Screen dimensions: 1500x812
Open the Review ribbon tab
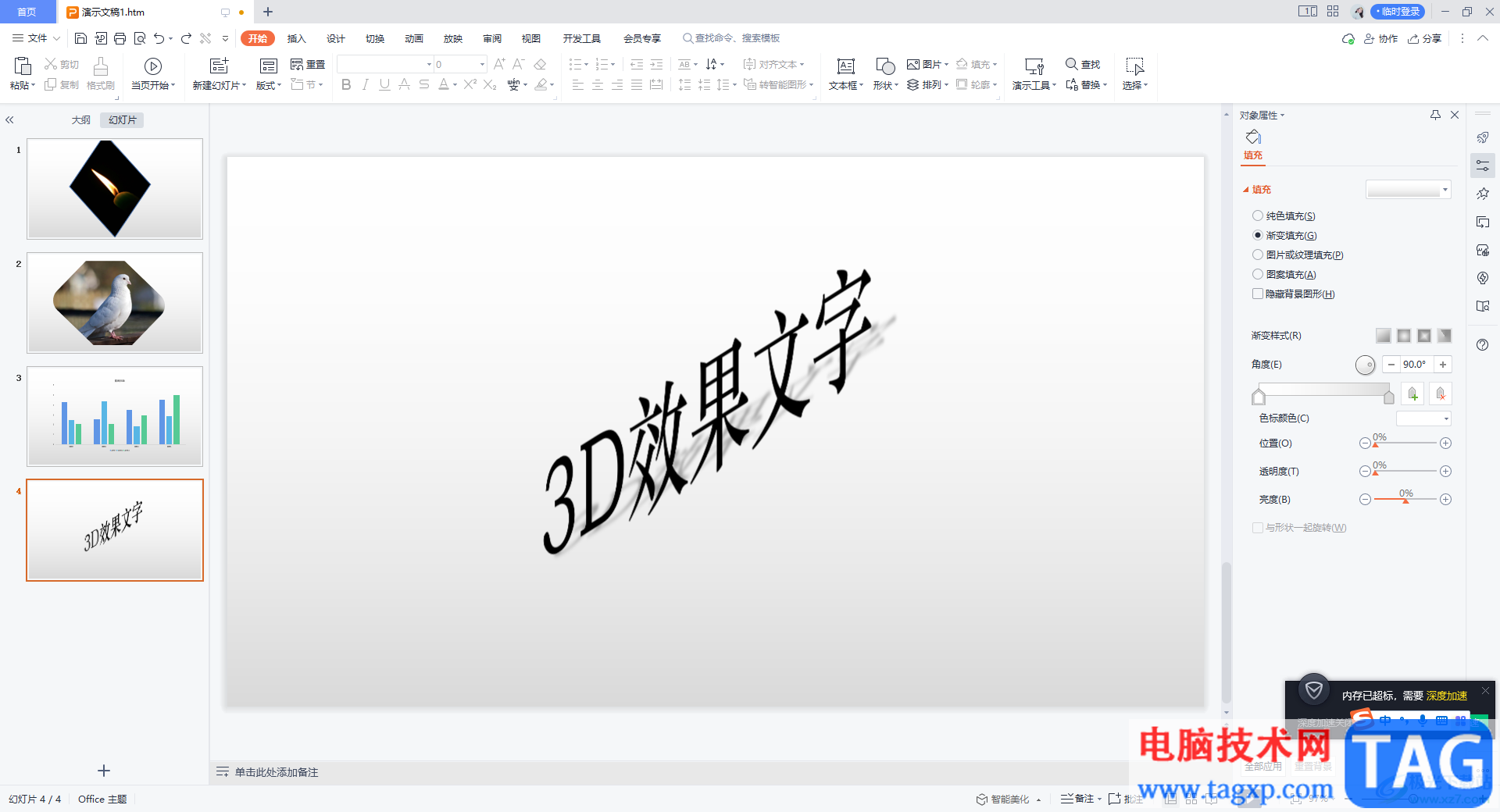(x=492, y=38)
